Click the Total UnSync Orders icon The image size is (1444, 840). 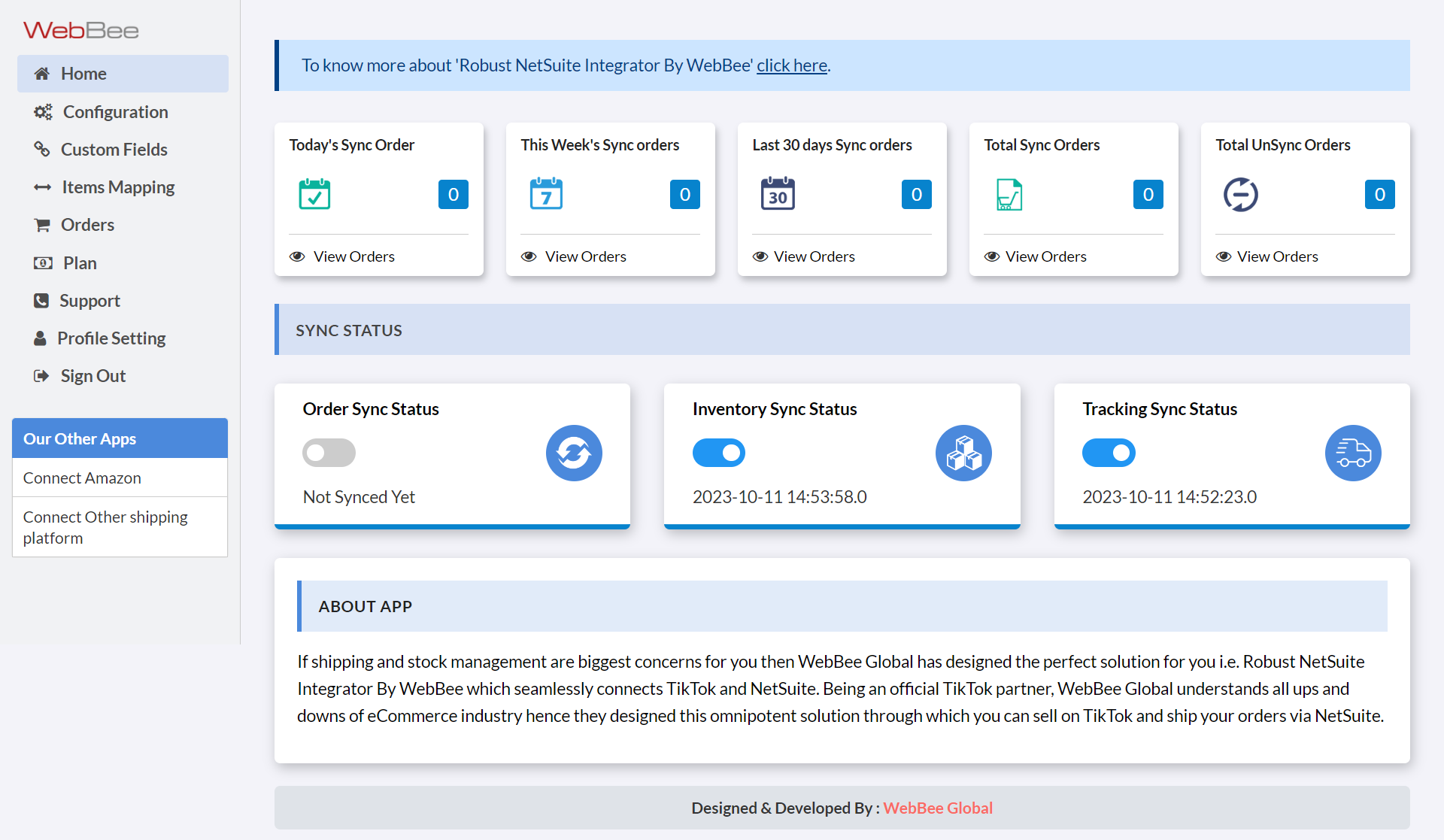click(1241, 195)
